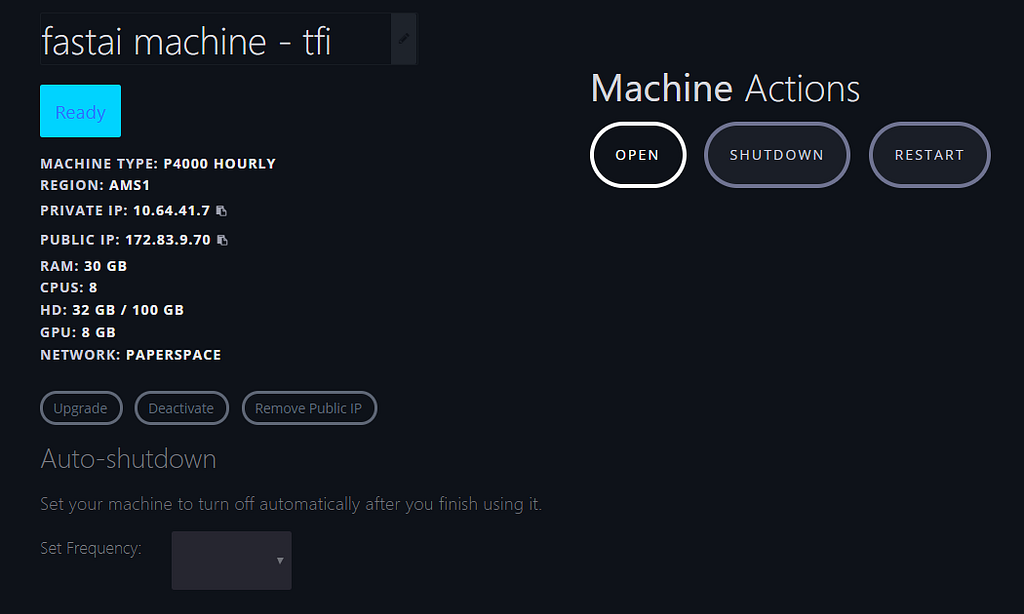
Task: Copy the private IP address using its copy icon
Action: click(222, 211)
